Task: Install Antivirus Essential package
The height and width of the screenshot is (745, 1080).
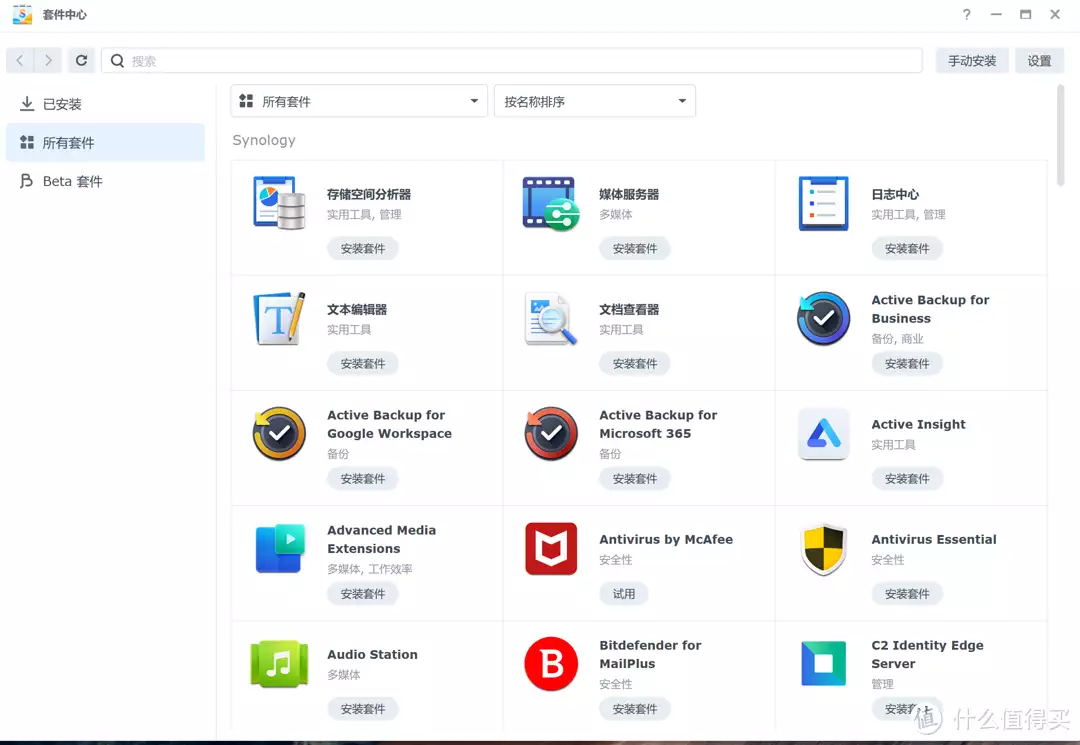Action: tap(906, 594)
